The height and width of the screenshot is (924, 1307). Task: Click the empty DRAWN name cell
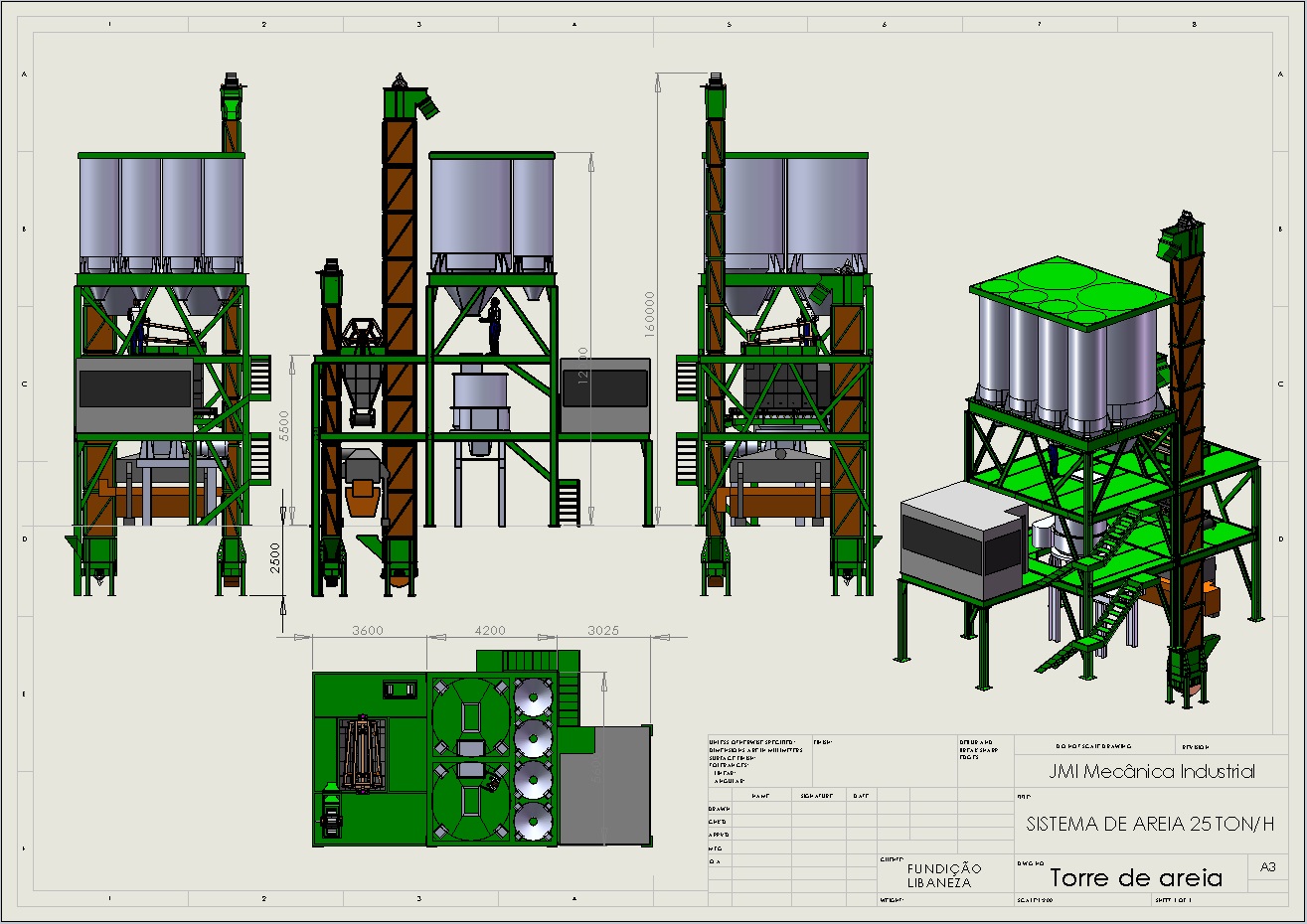point(761,809)
